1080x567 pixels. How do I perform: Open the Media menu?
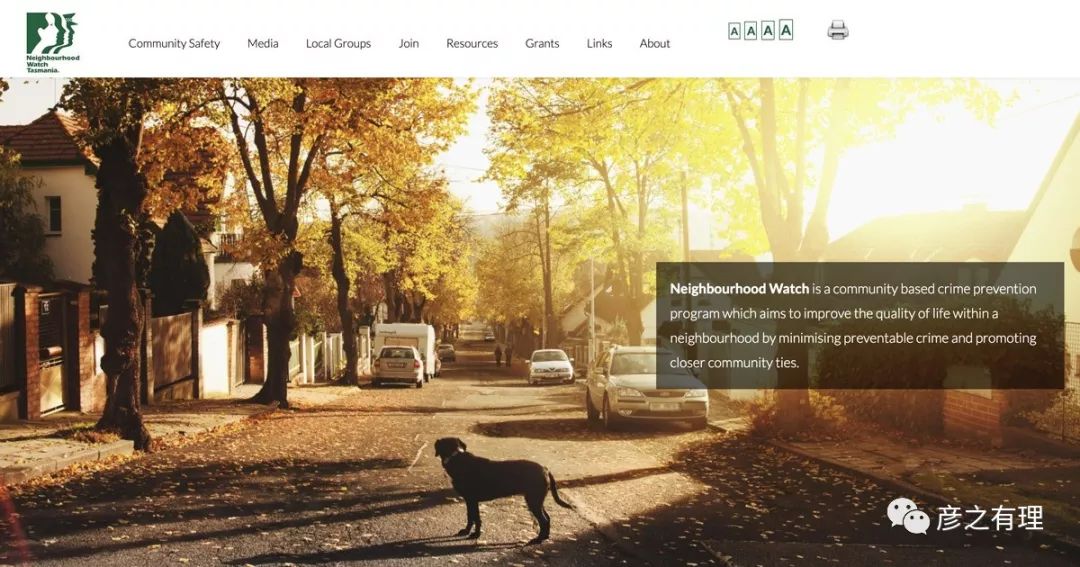(263, 43)
